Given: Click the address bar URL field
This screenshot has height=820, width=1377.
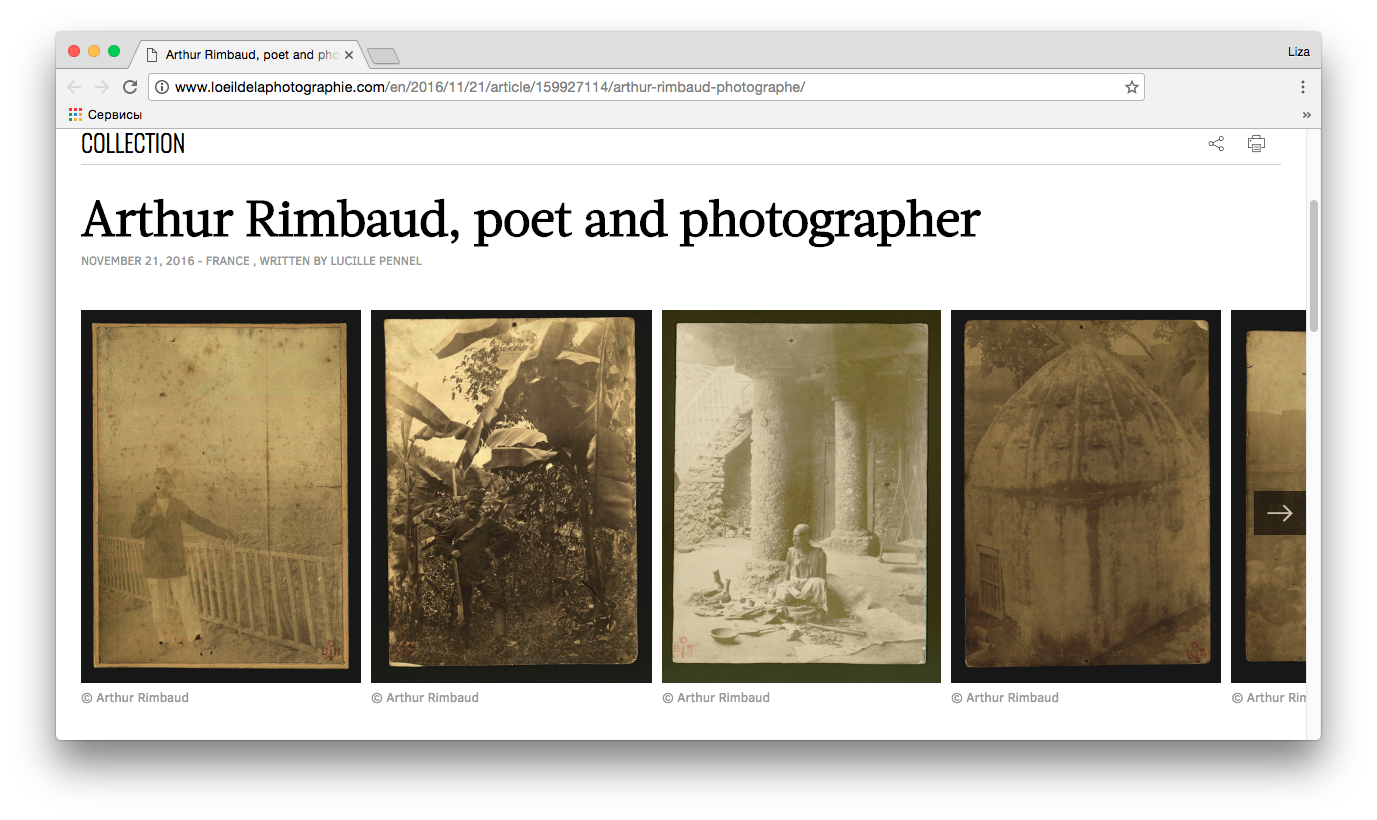Looking at the screenshot, I should pos(640,87).
